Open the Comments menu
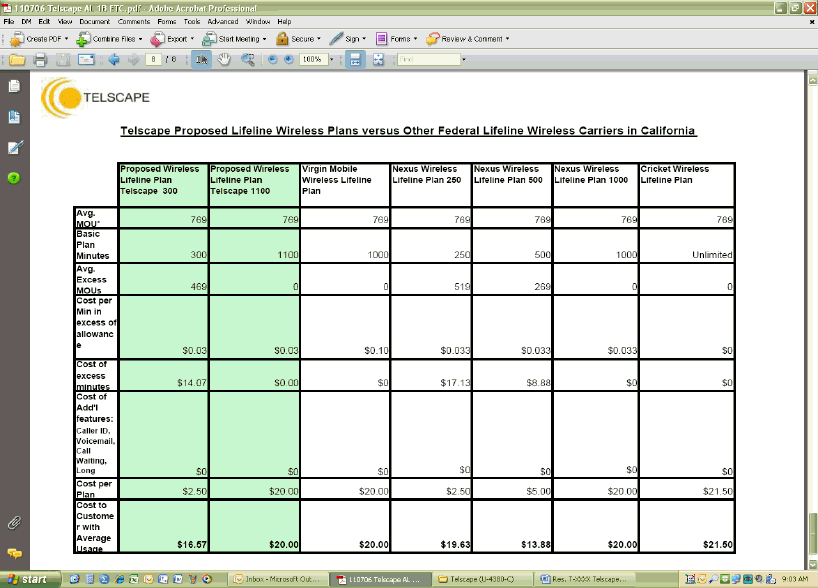The width and height of the screenshot is (818, 588). pos(134,22)
